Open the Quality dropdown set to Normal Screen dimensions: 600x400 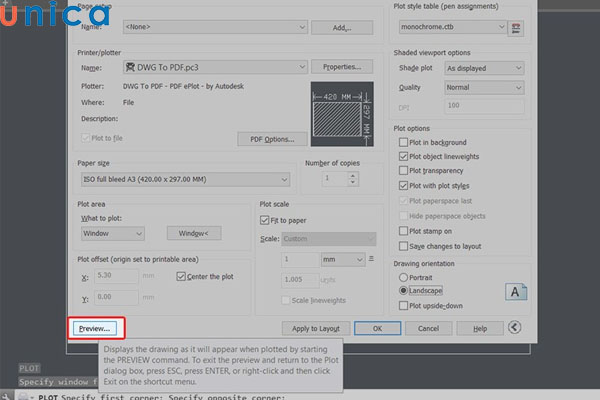[484, 87]
